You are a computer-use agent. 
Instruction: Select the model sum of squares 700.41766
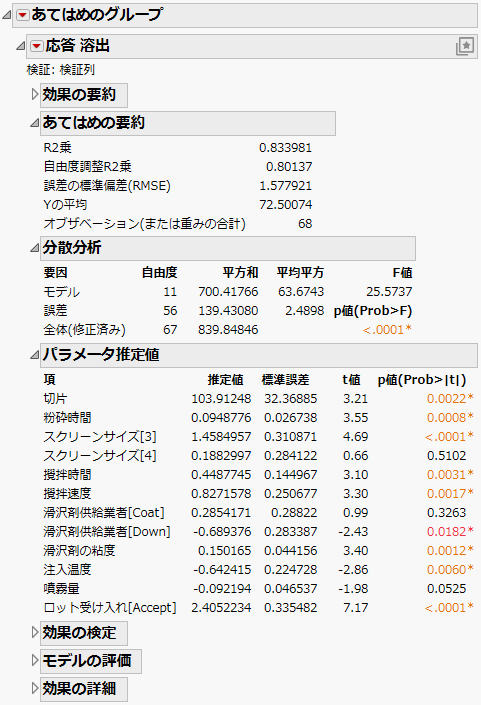click(x=228, y=292)
